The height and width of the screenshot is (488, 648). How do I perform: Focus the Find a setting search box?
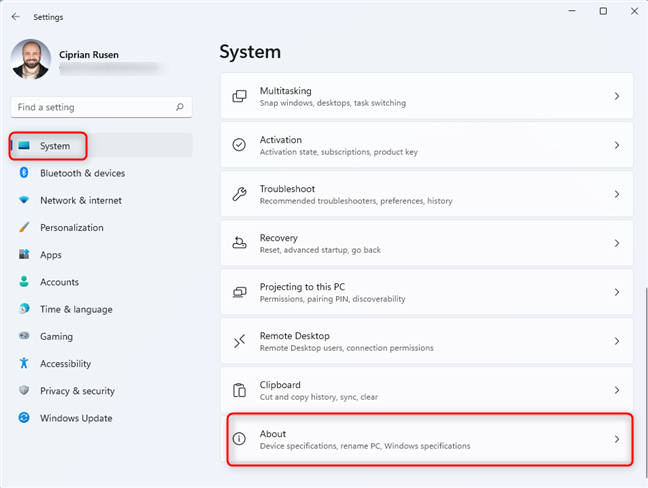click(x=90, y=107)
